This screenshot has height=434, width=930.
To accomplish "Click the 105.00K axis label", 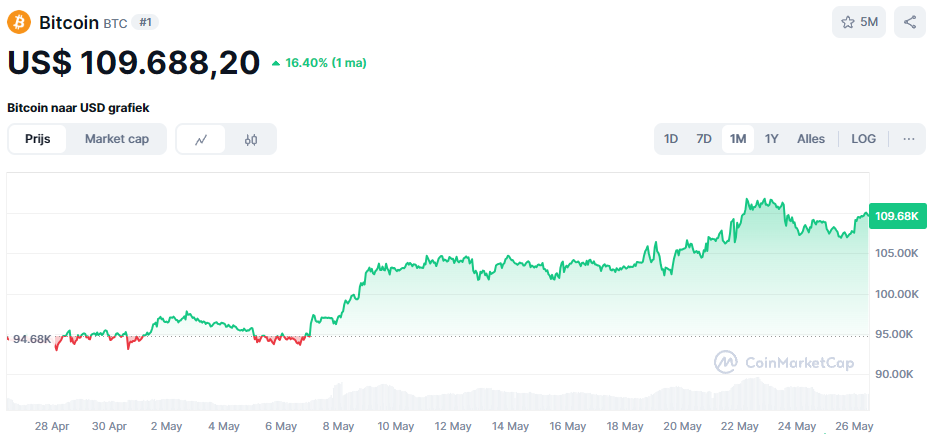I will tap(896, 254).
